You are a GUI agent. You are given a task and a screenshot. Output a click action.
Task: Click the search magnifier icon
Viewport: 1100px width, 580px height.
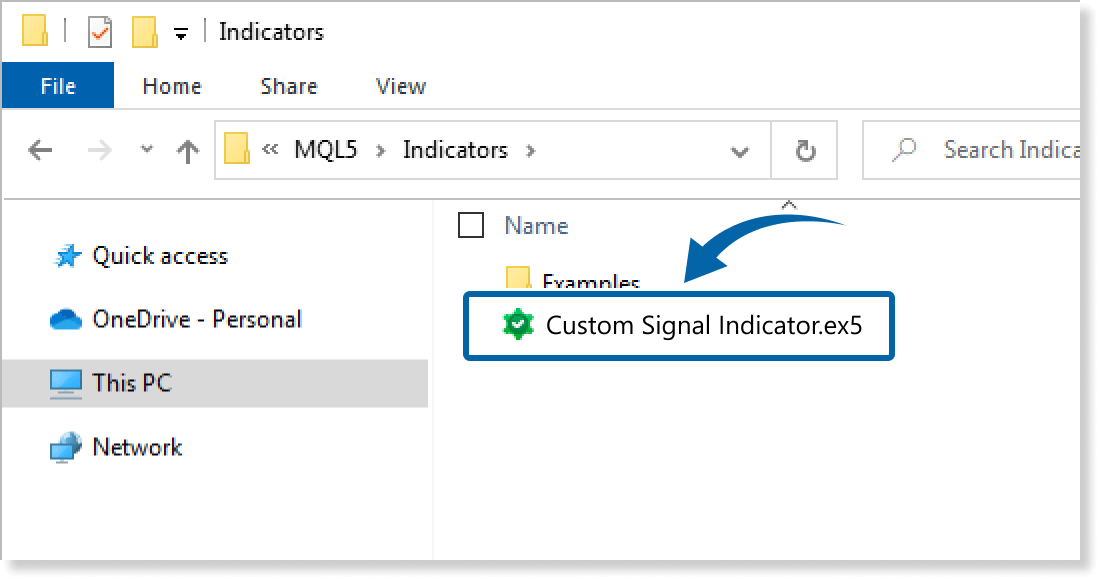[903, 150]
